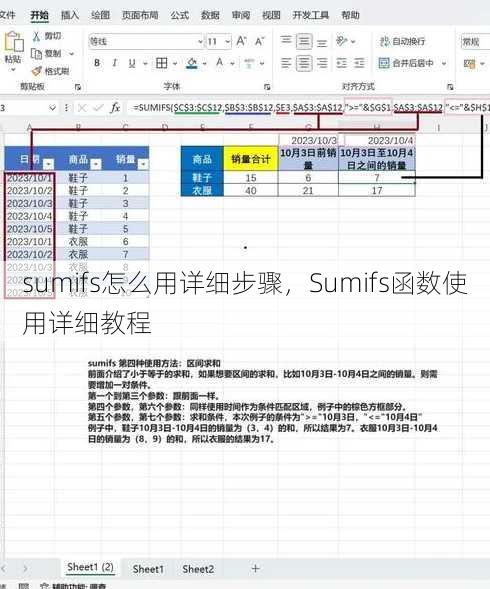This screenshot has height=589, width=490.
Task: Select the Format Painter (格式刷) brush
Action: (x=37, y=71)
